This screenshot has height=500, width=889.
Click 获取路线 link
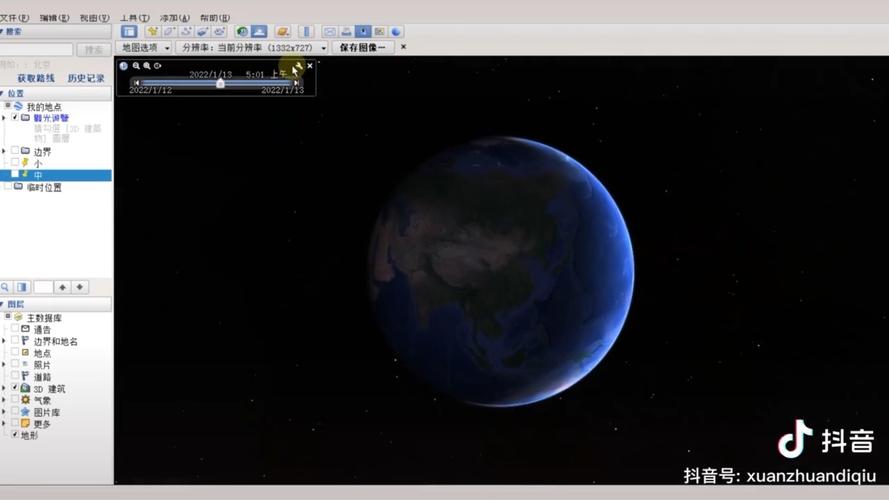click(x=36, y=78)
